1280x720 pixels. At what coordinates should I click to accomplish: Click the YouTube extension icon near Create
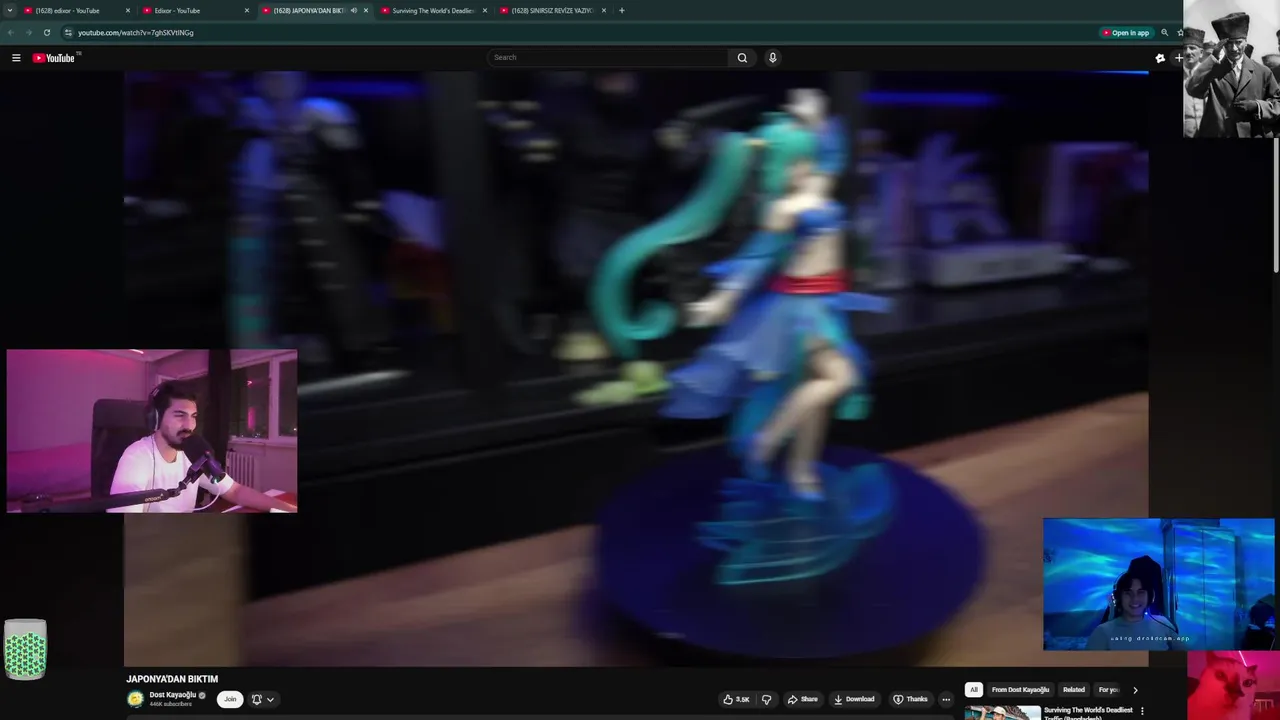tap(1160, 58)
